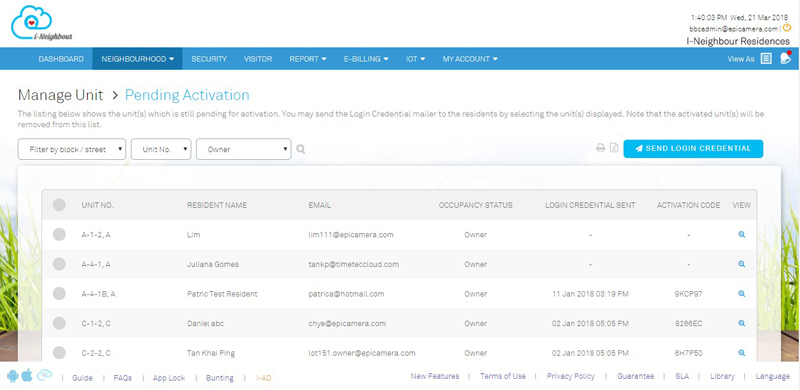The width and height of the screenshot is (800, 390).
Task: Click the Apple app icon in footer
Action: tap(27, 376)
